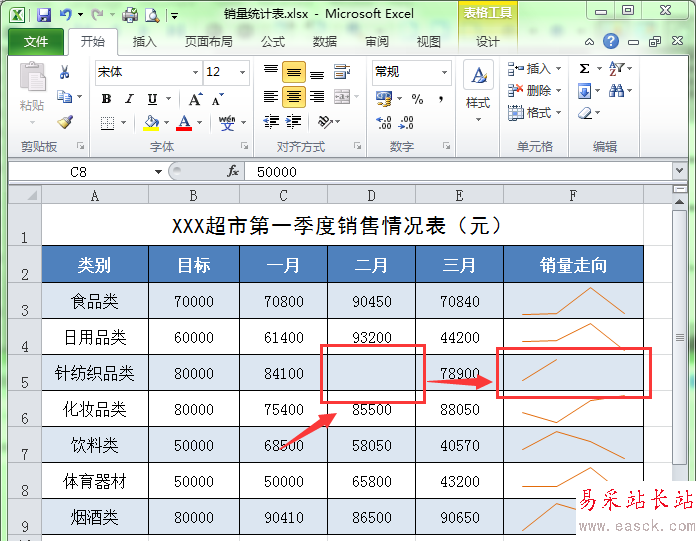Select column D header

[x=372, y=195]
